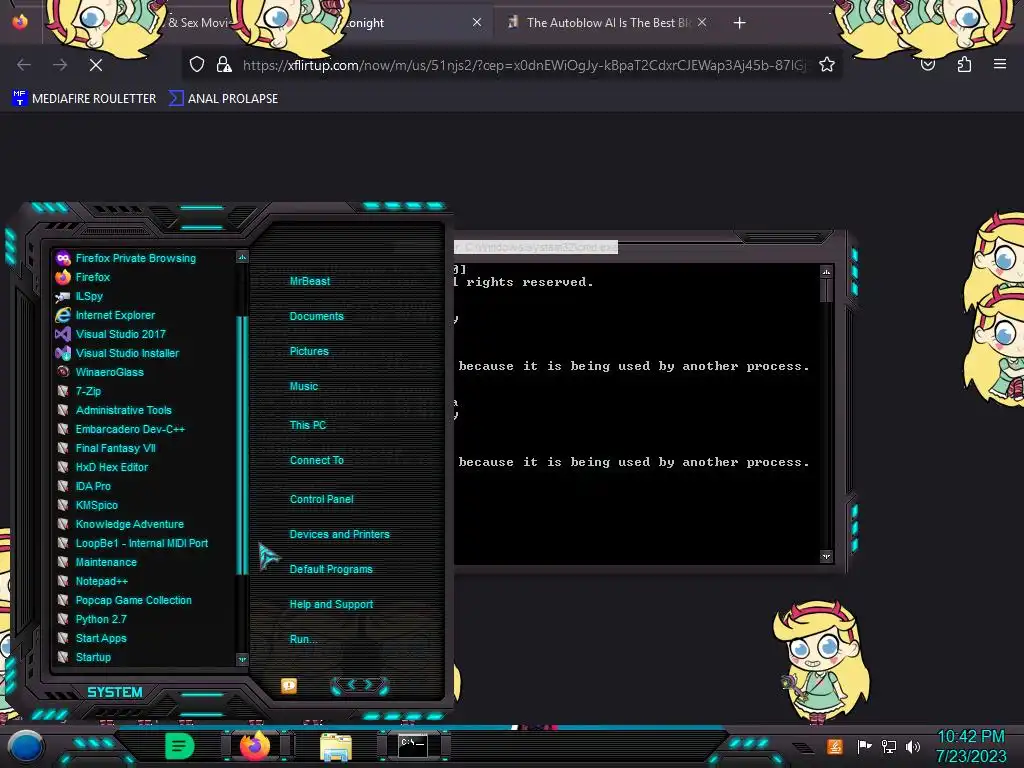This screenshot has width=1024, height=768.
Task: Open Popcap Game Collection folder
Action: [x=124, y=600]
